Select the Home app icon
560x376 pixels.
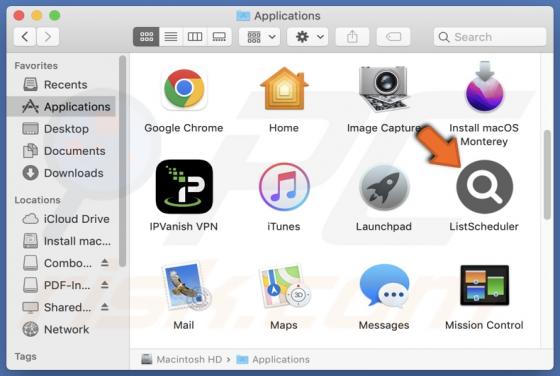pyautogui.click(x=284, y=89)
